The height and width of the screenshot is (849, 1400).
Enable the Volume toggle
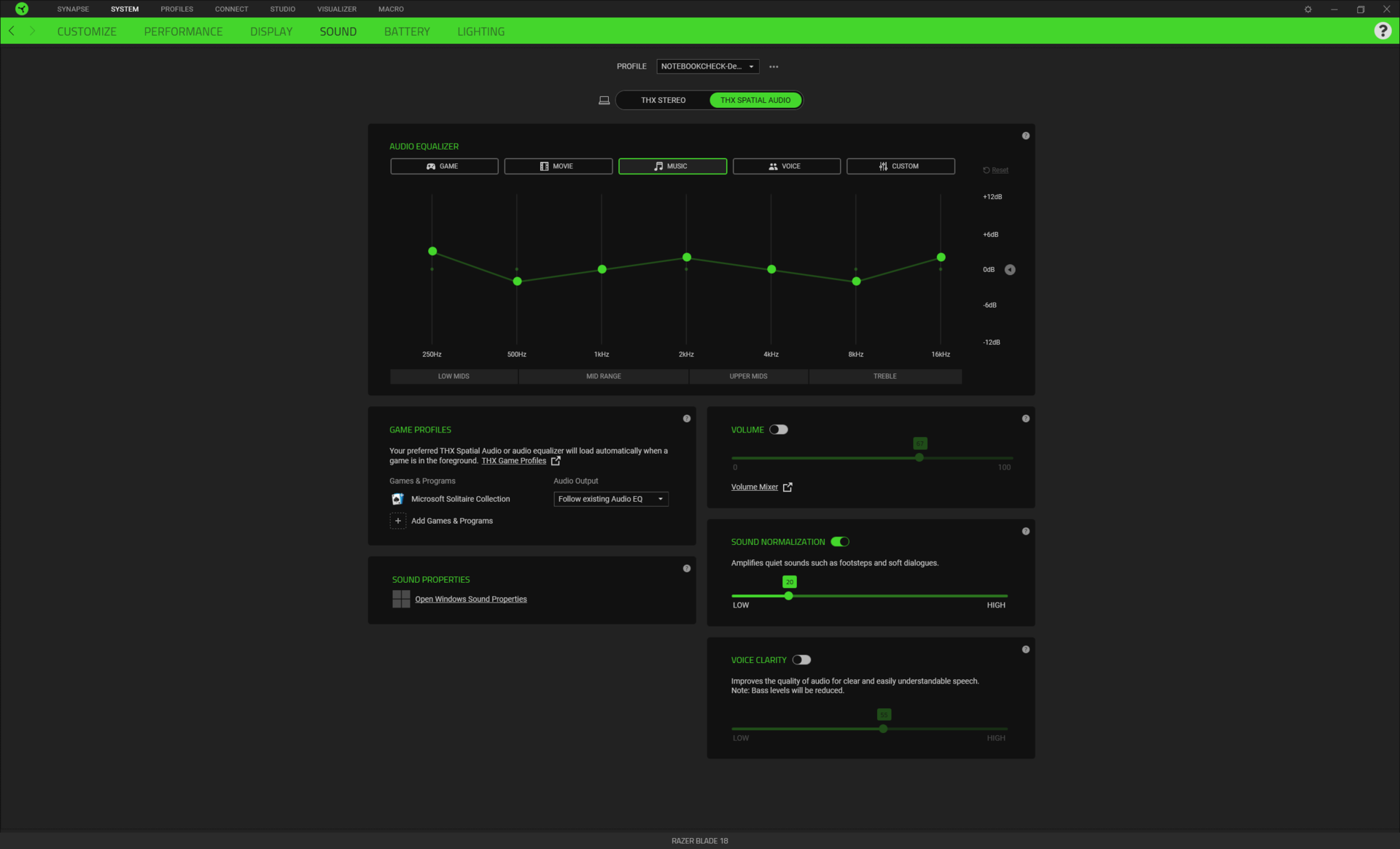pyautogui.click(x=778, y=430)
